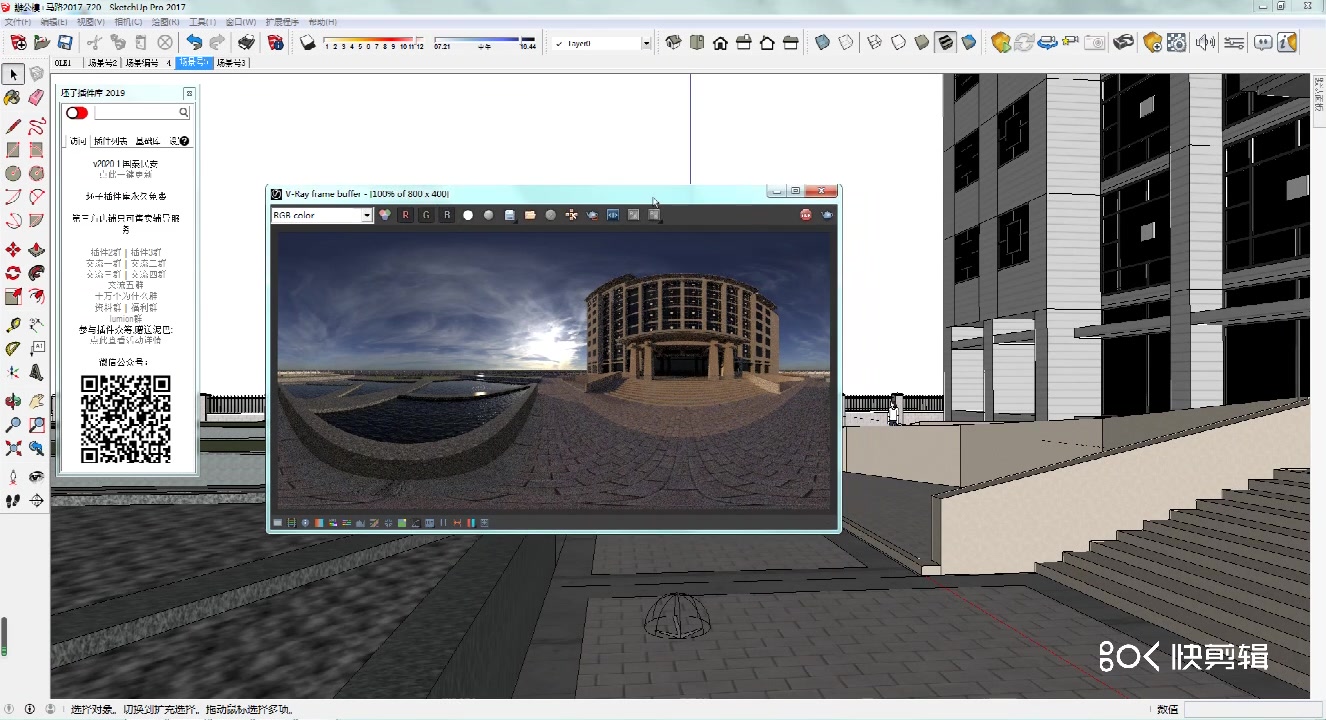Click the QR code image
This screenshot has height=720, width=1326.
[125, 419]
